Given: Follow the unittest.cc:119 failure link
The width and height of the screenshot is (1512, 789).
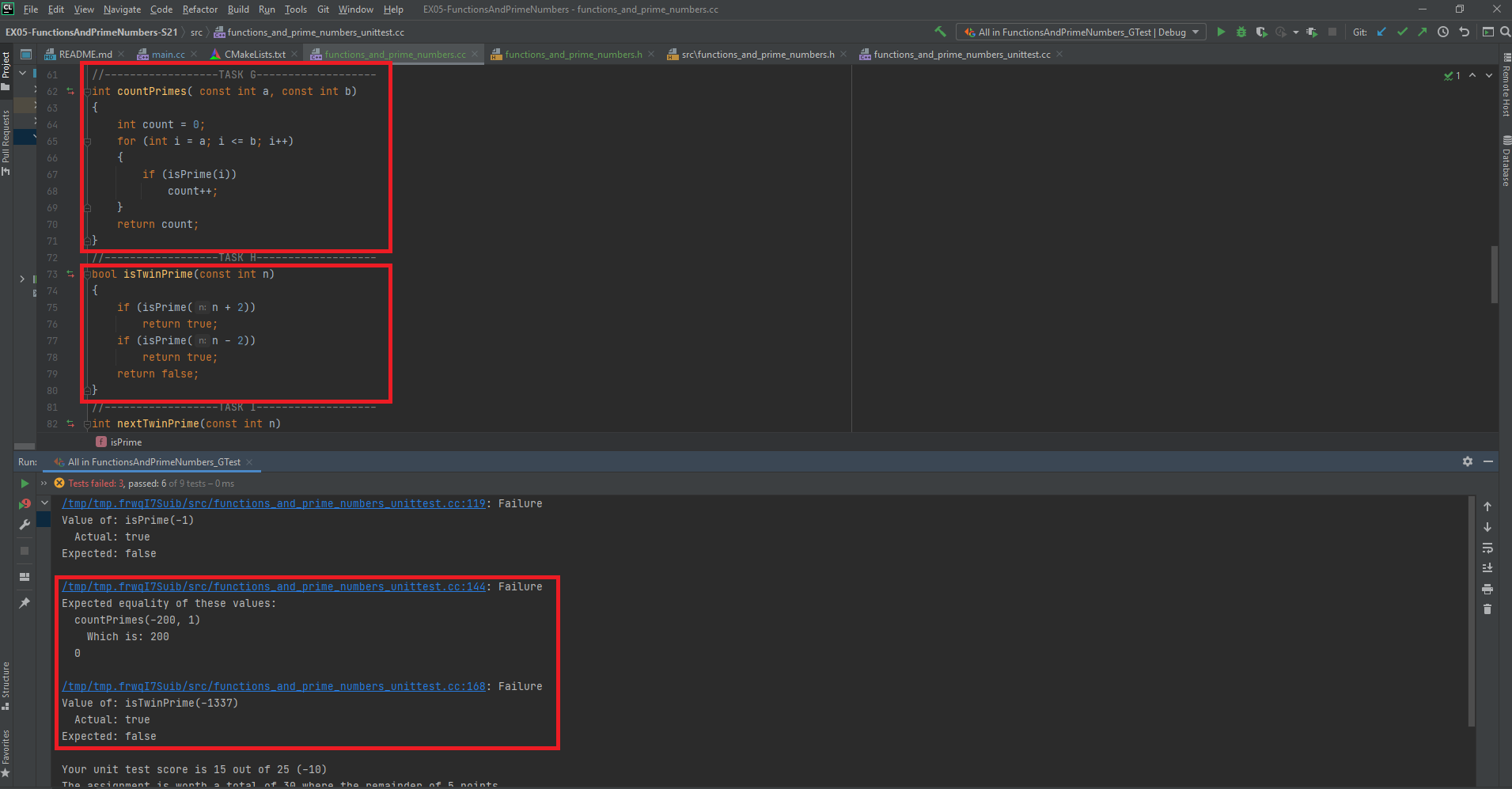Looking at the screenshot, I should [274, 503].
